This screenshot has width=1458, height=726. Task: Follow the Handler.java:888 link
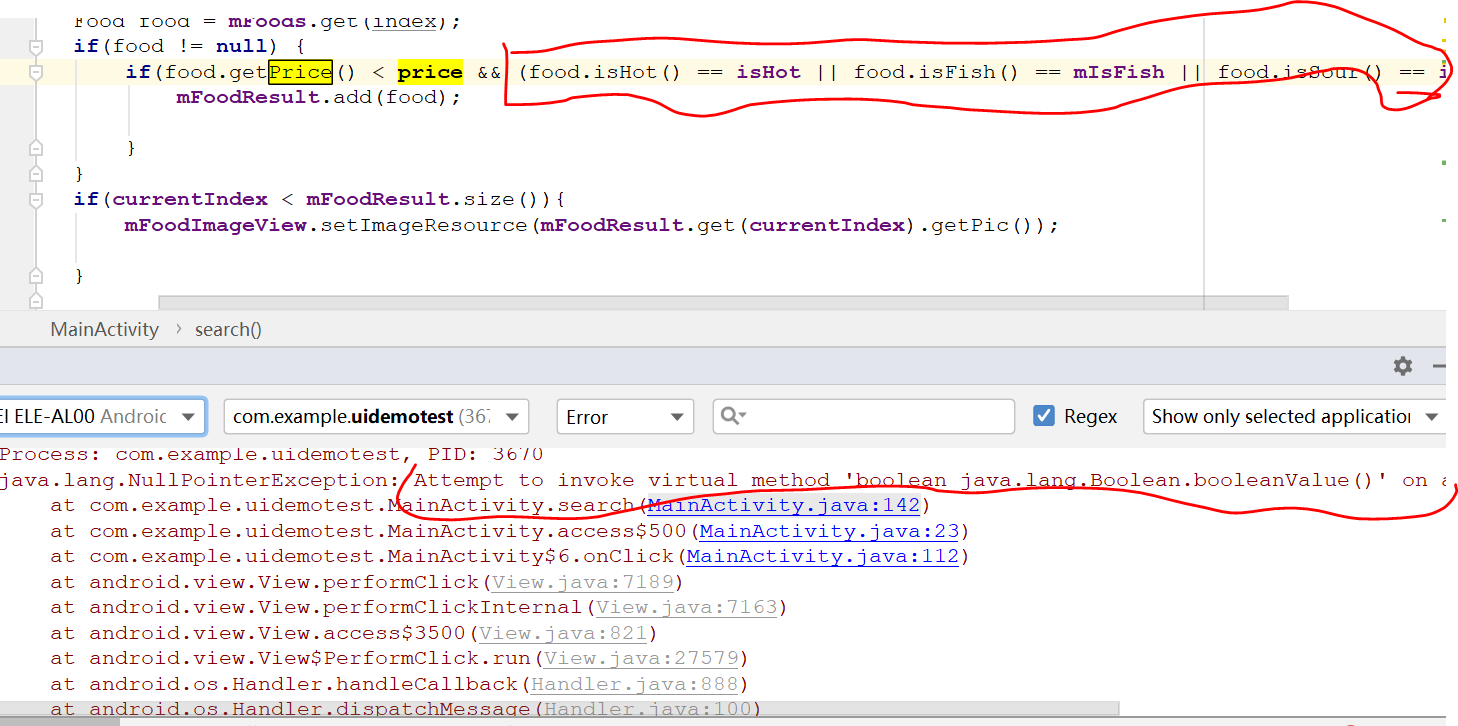tap(633, 684)
